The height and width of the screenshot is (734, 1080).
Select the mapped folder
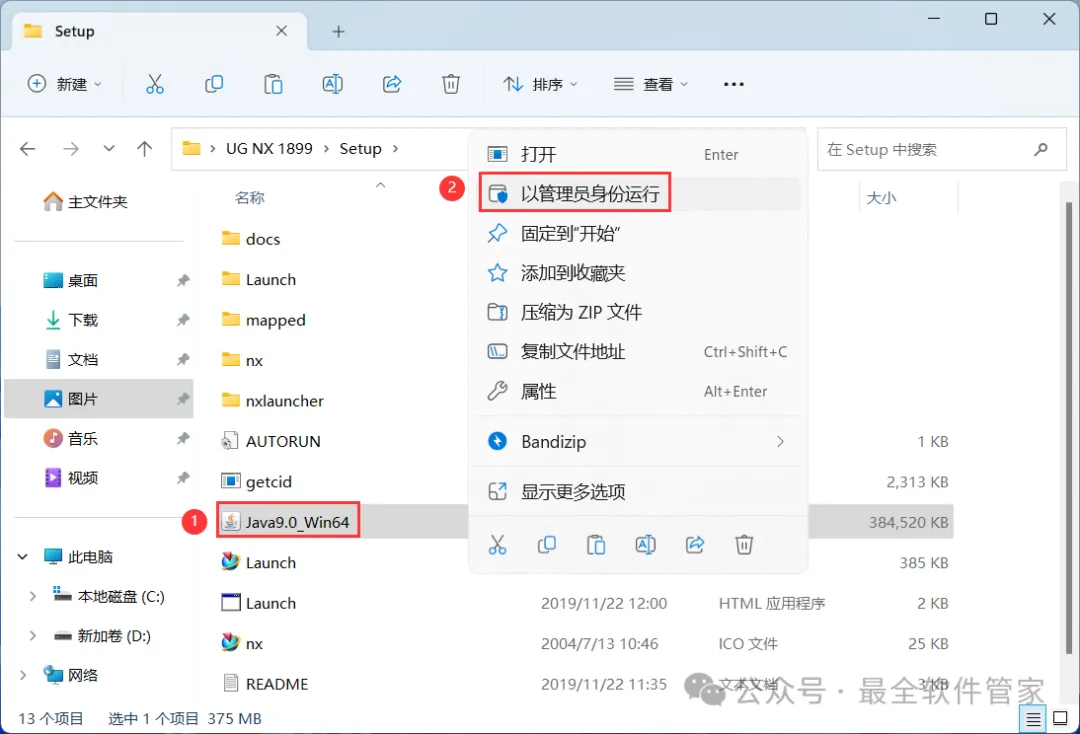264,320
